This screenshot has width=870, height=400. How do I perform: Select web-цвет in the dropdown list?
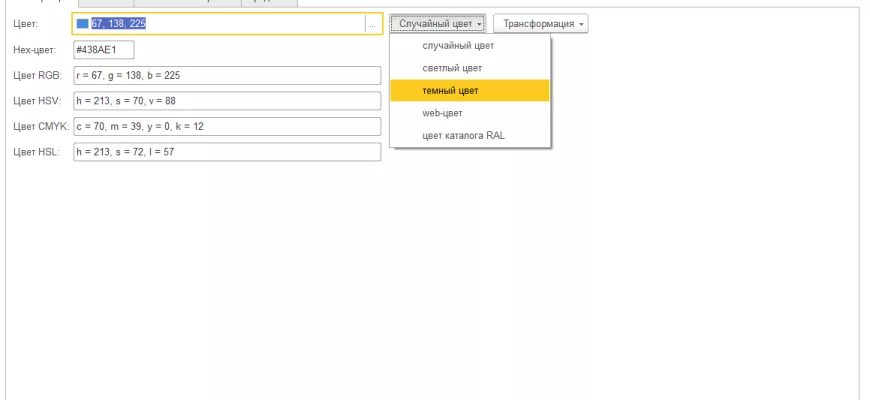[x=442, y=113]
